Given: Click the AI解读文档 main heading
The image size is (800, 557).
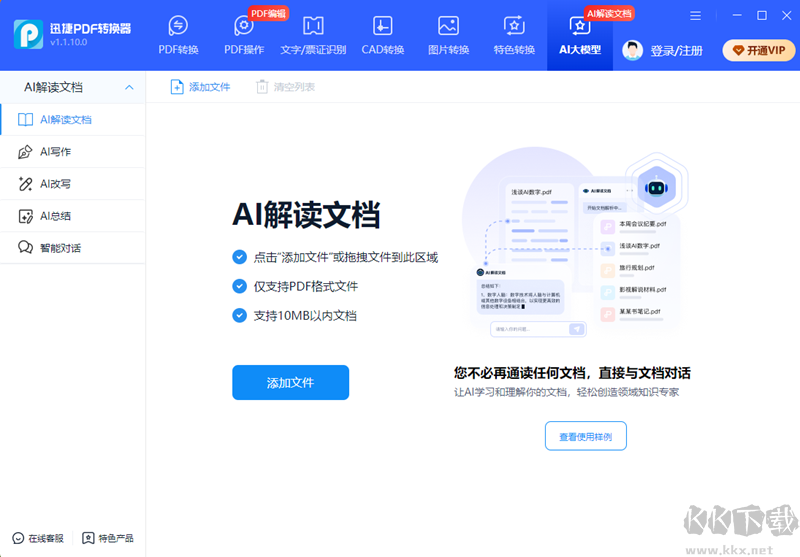Looking at the screenshot, I should [306, 215].
